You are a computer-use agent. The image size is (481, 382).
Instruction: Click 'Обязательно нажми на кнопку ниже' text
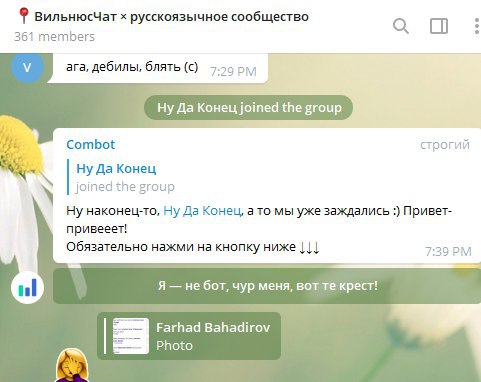(193, 247)
